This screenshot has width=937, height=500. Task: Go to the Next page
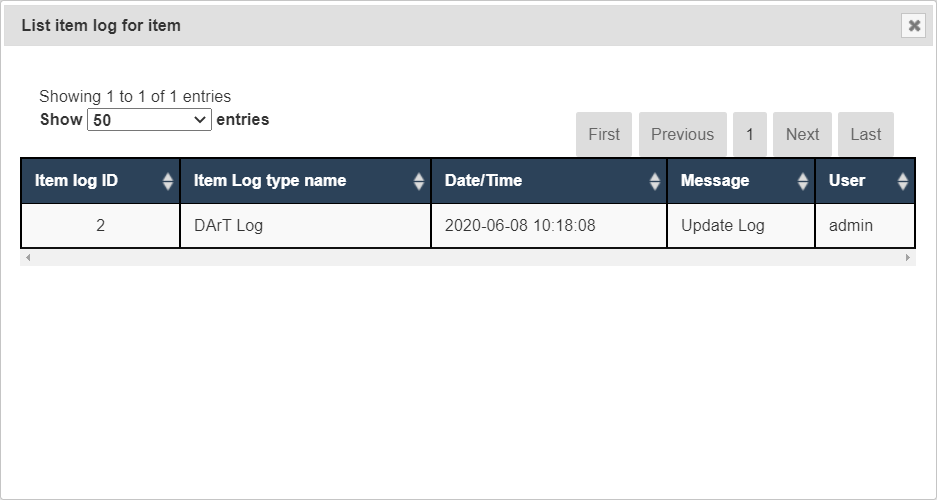tap(802, 134)
